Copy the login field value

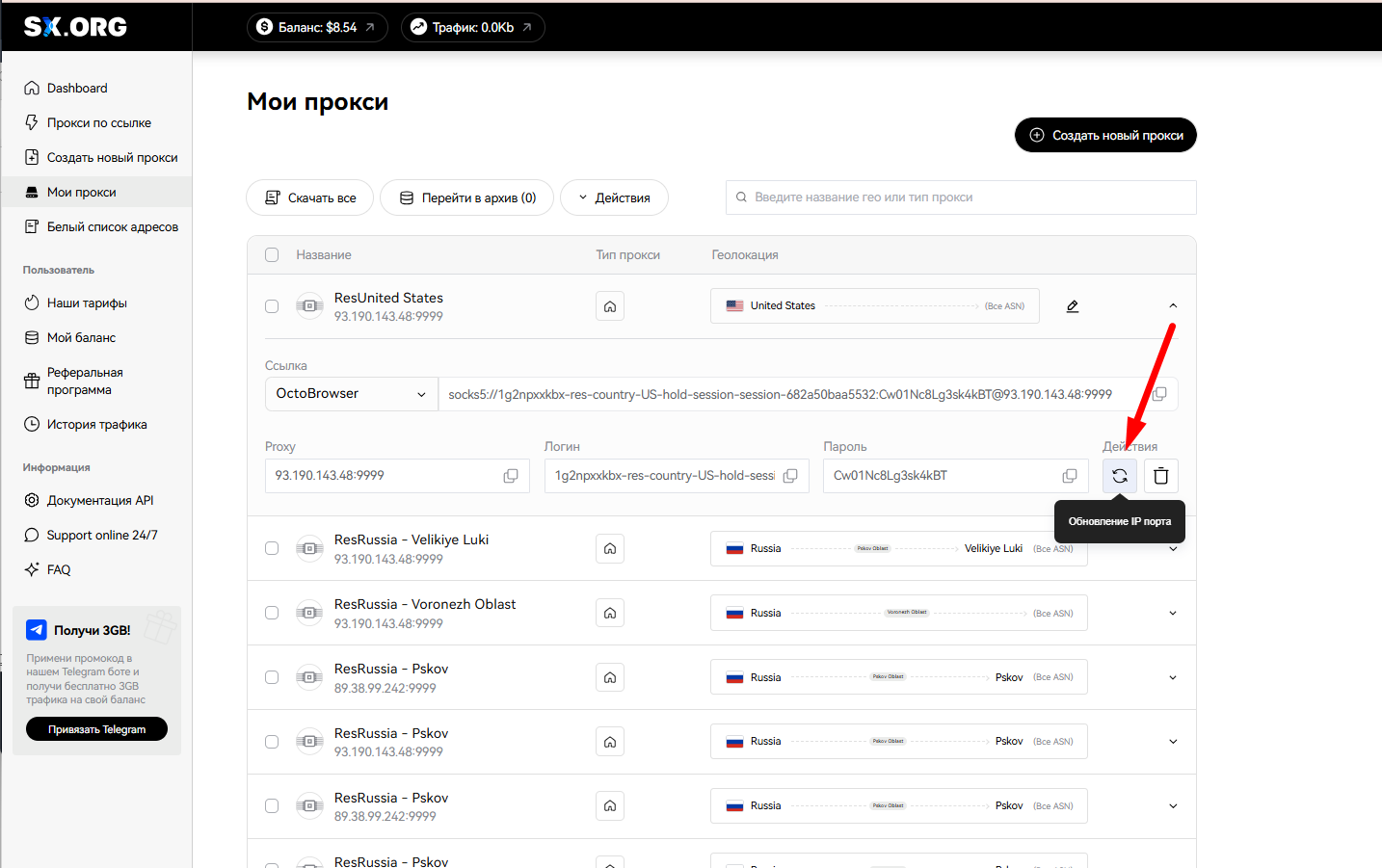click(790, 476)
